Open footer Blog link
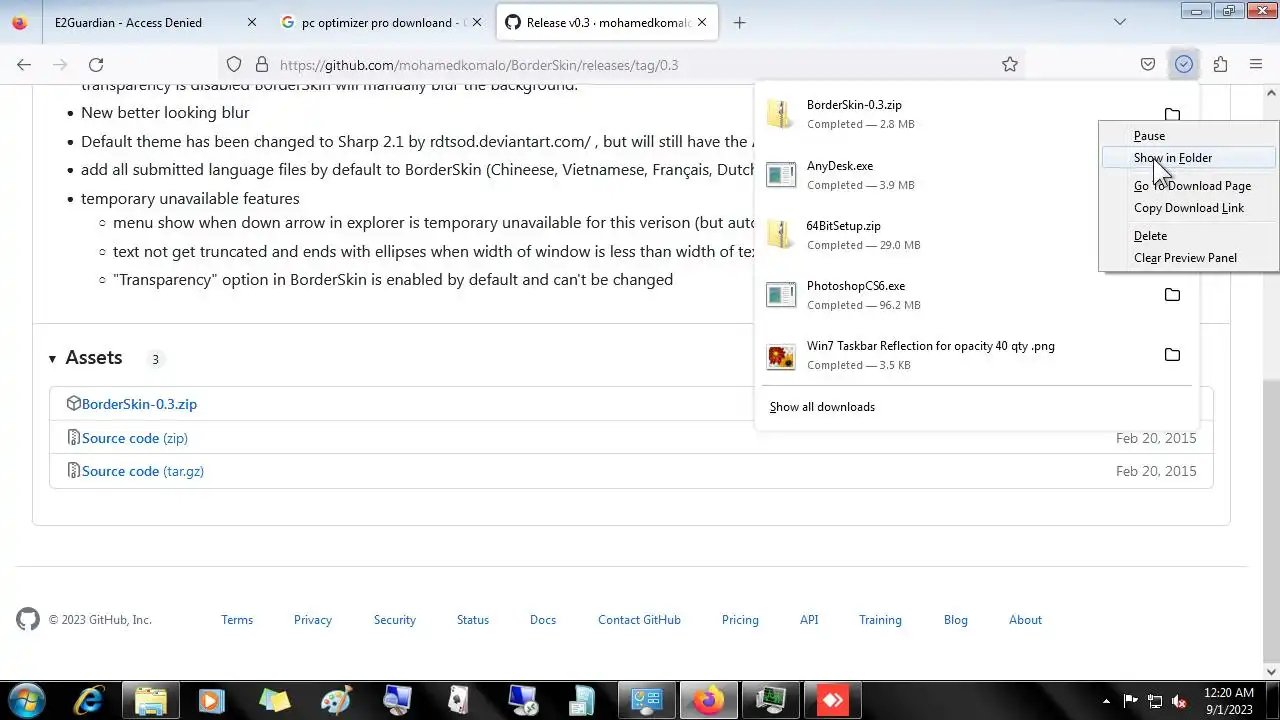 click(956, 620)
